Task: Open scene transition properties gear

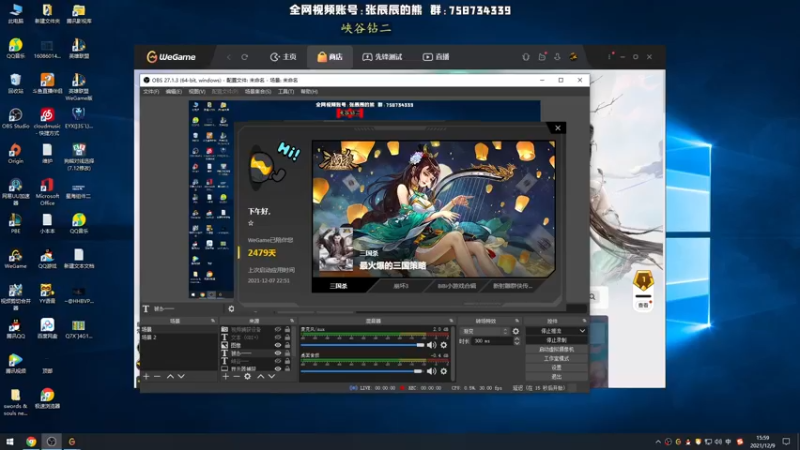Action: pyautogui.click(x=516, y=331)
